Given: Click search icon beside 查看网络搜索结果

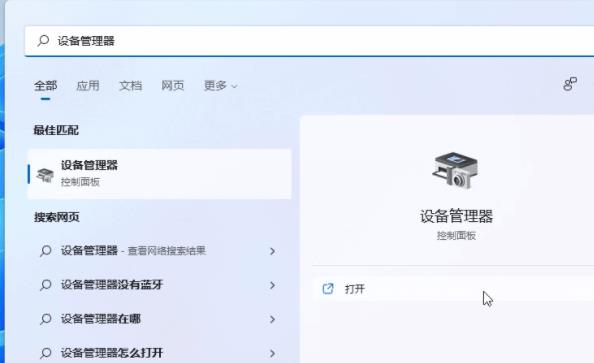Looking at the screenshot, I should 45,250.
